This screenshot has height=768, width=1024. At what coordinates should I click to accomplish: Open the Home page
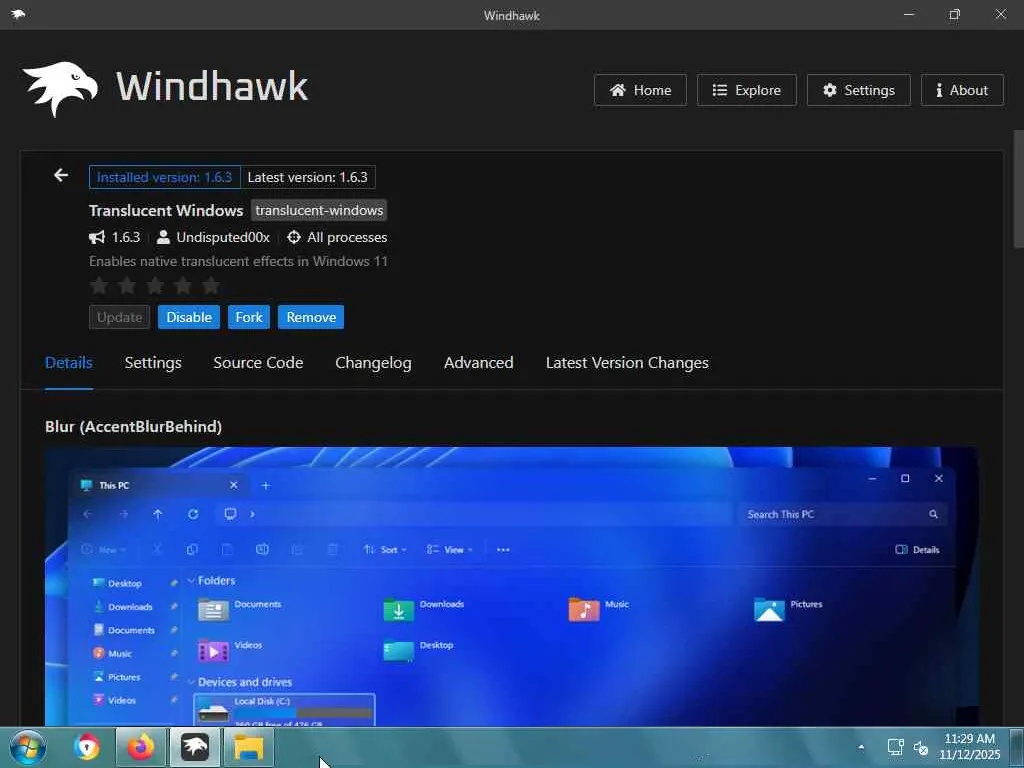(640, 90)
